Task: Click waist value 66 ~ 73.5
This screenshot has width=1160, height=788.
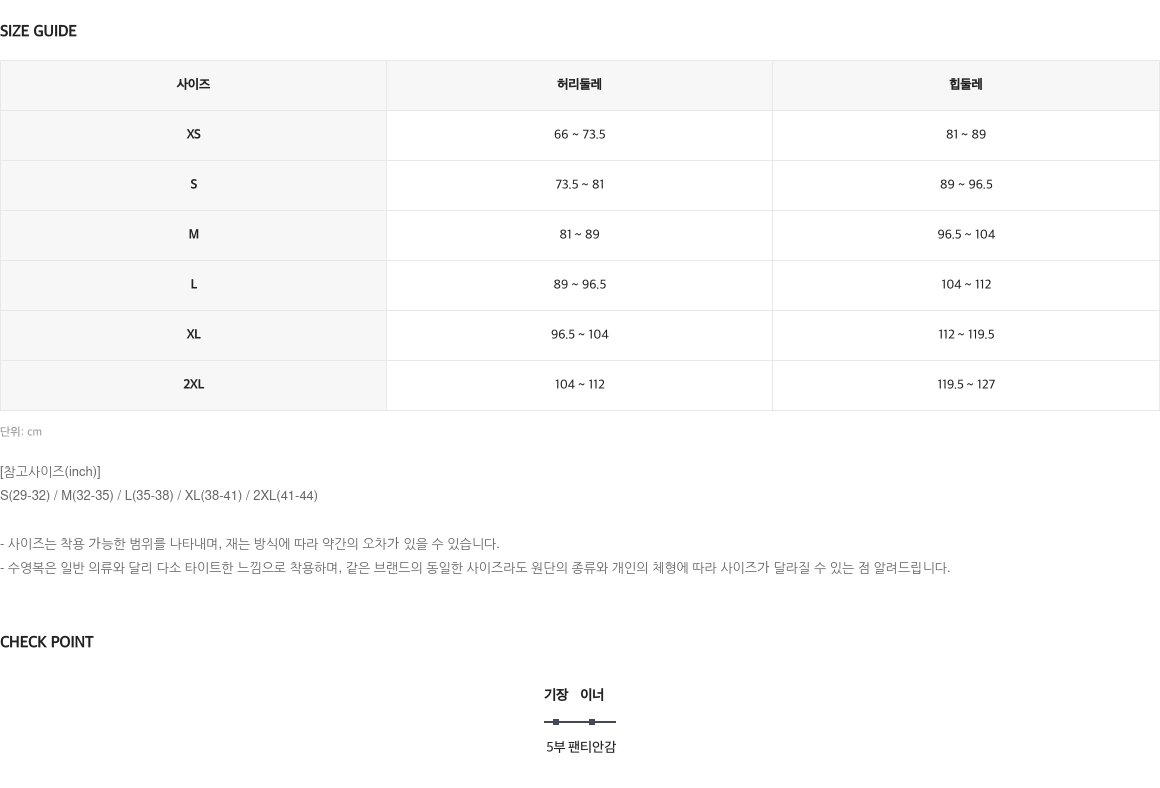Action: (x=579, y=135)
